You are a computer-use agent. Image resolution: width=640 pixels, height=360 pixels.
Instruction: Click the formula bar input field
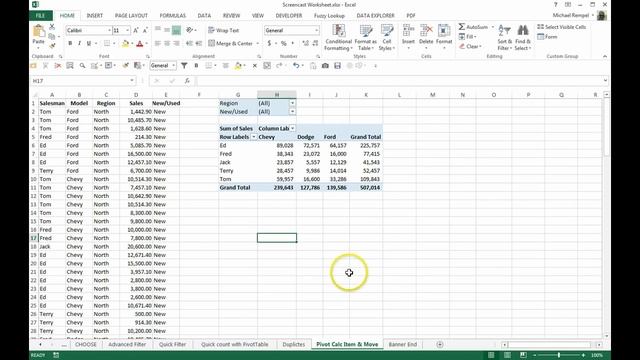399,81
